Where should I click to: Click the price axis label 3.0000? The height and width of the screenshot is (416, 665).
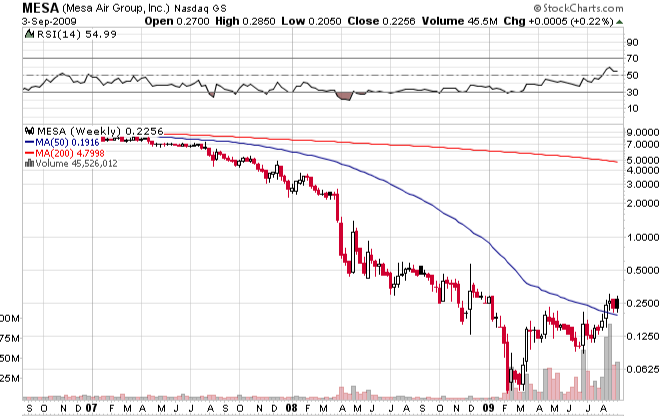(643, 184)
